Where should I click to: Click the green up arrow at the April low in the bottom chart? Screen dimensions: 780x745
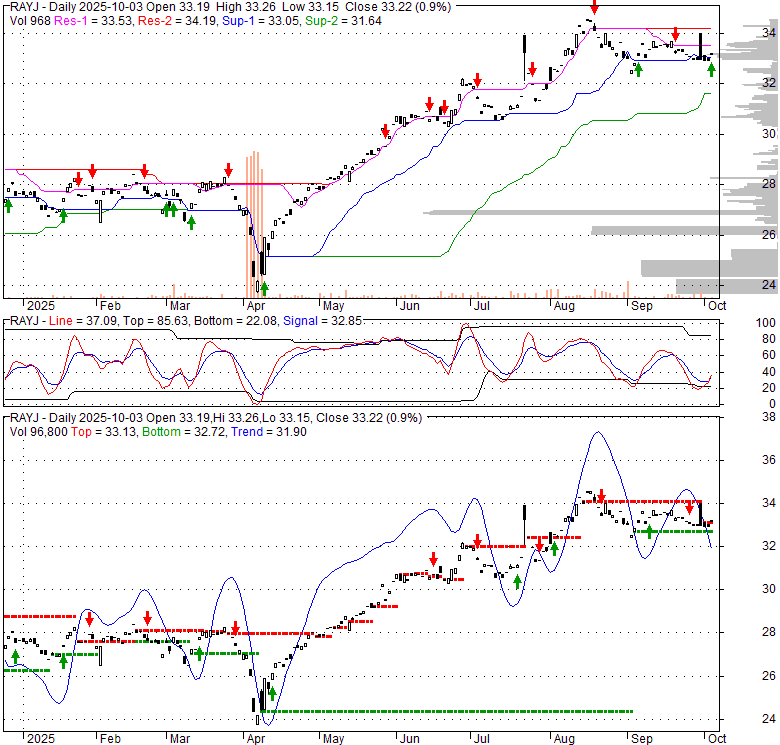(271, 693)
